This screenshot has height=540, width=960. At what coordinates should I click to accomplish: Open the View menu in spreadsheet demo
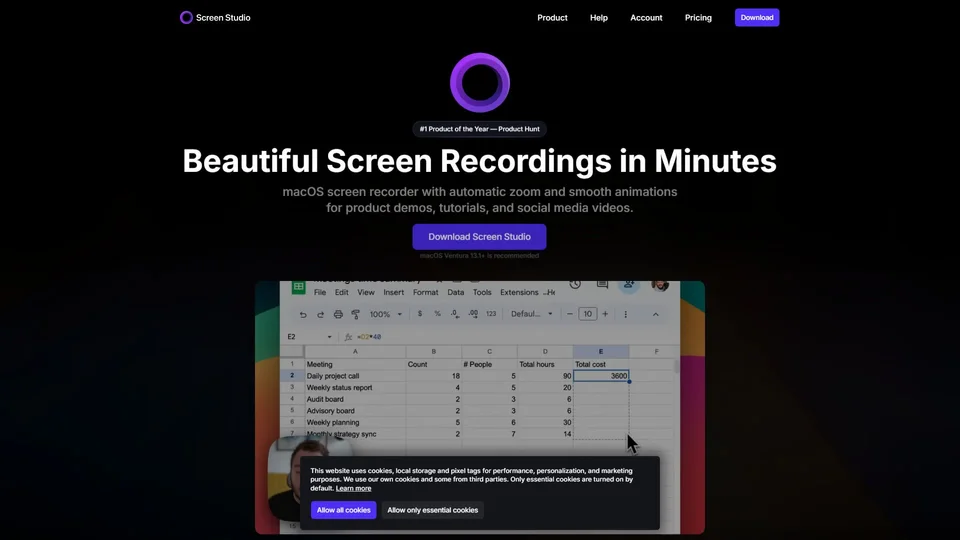click(366, 293)
